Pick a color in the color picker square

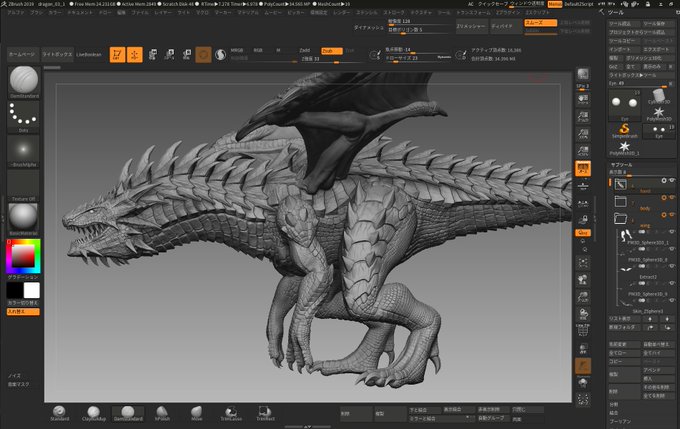23,256
